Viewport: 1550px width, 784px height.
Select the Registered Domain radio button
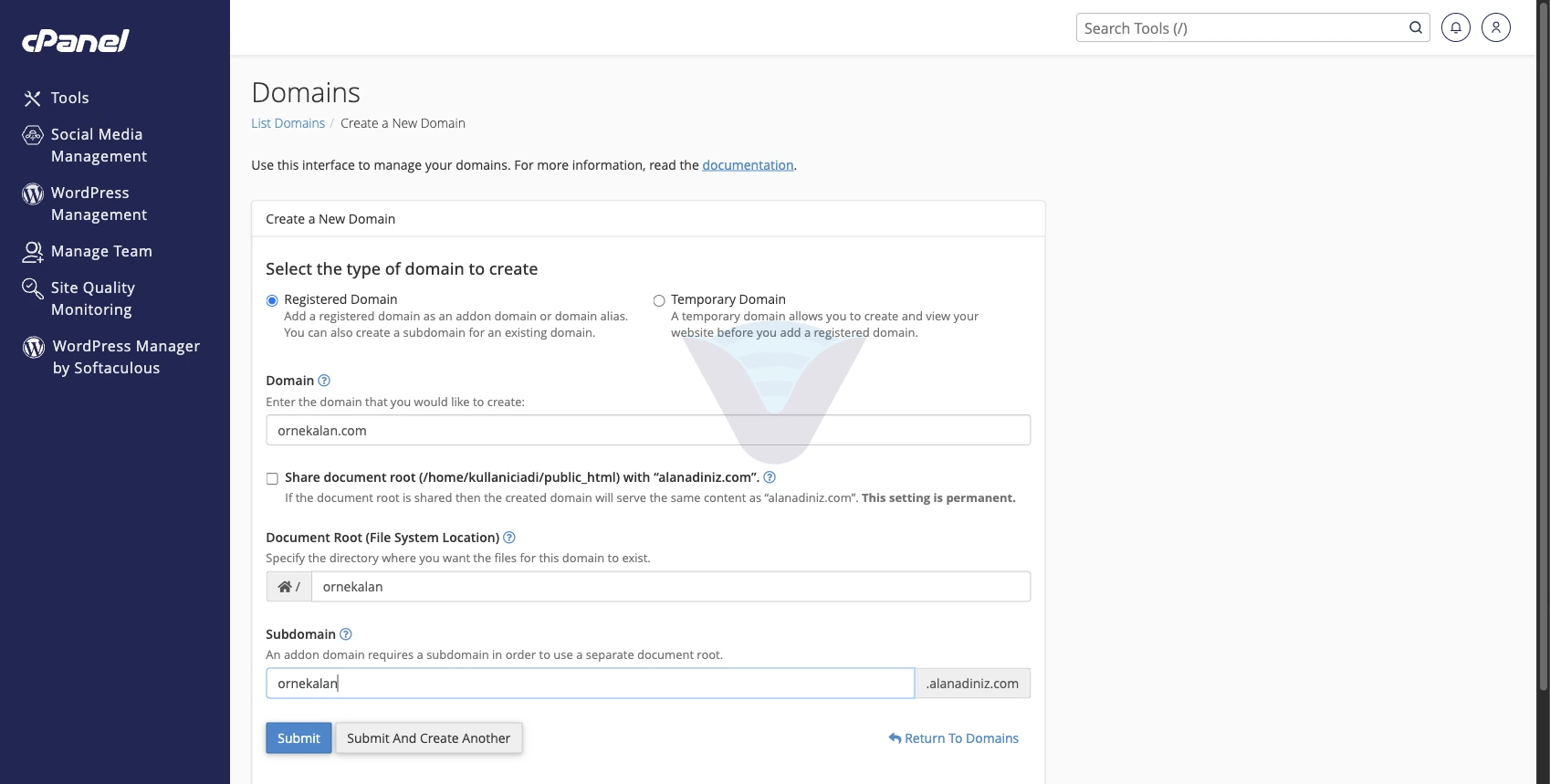[x=272, y=300]
